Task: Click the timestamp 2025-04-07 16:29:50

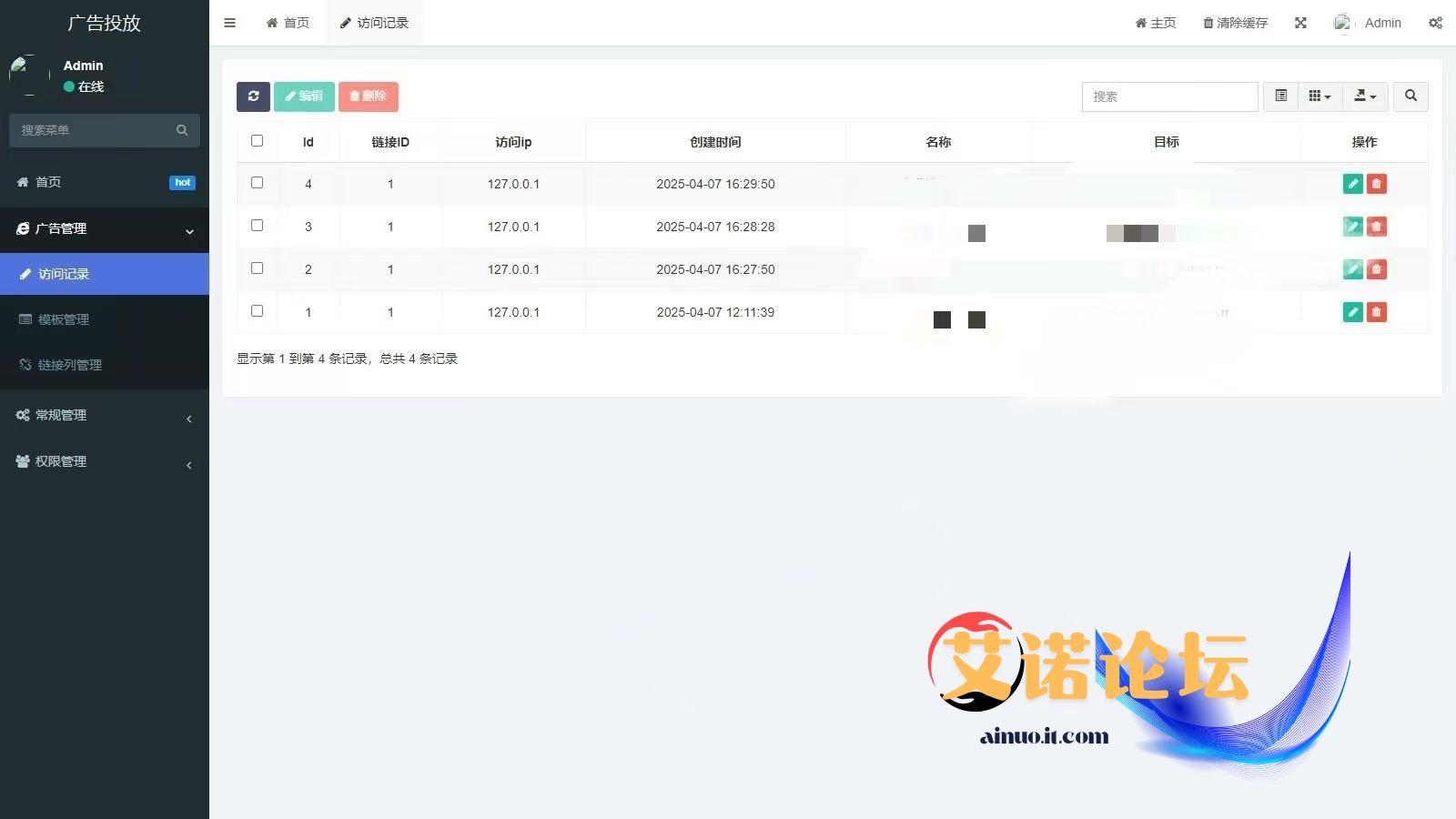Action: click(715, 184)
